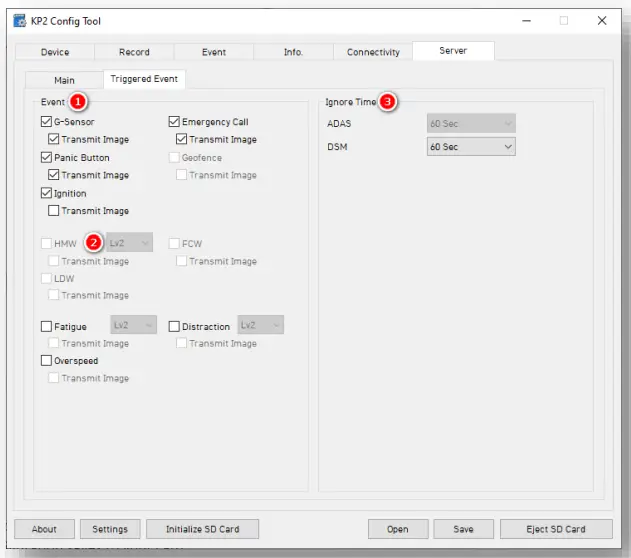The height and width of the screenshot is (558, 631).
Task: Select the Triggered Event sub-tab
Action: point(144,79)
